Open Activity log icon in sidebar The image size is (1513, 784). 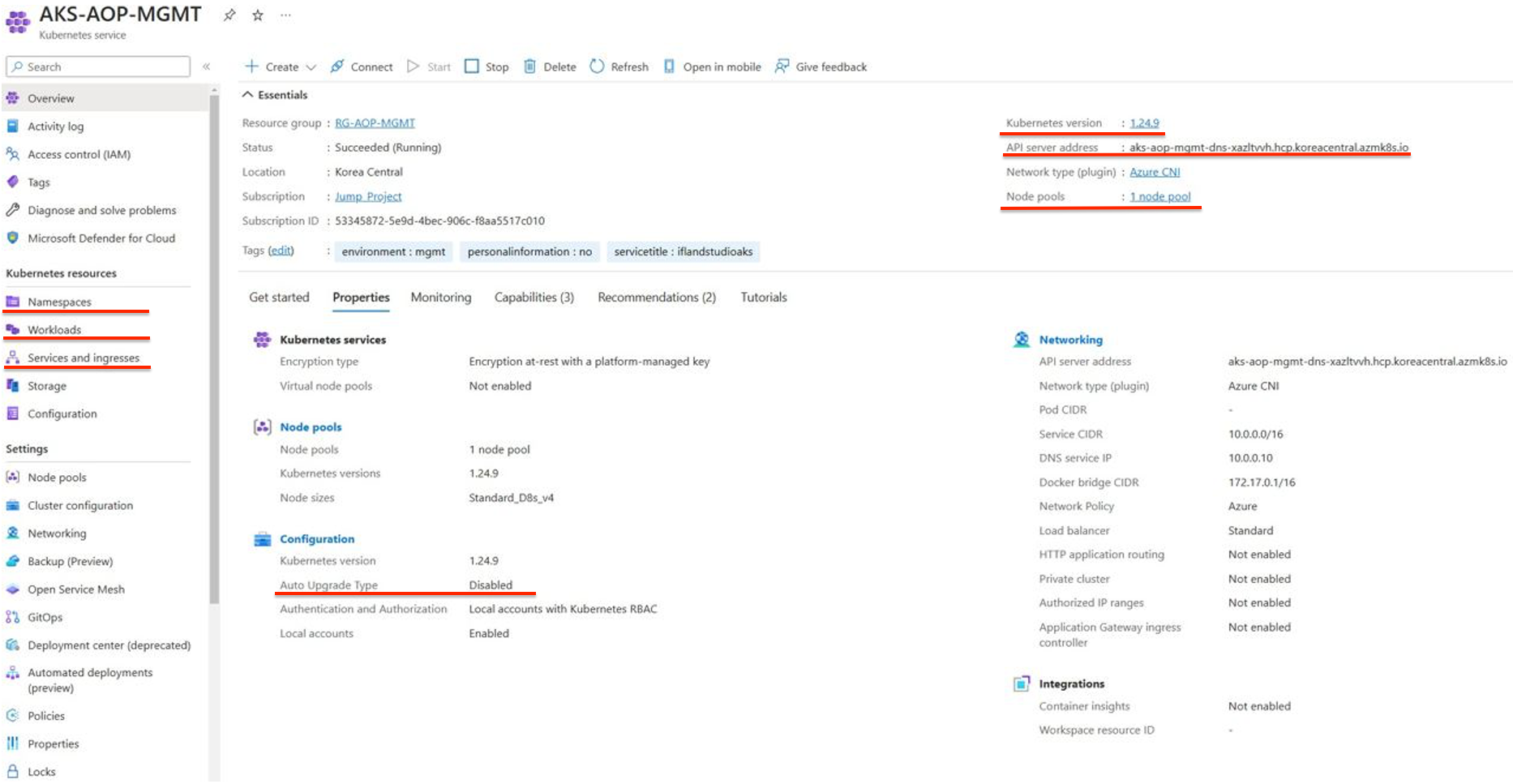click(x=13, y=126)
